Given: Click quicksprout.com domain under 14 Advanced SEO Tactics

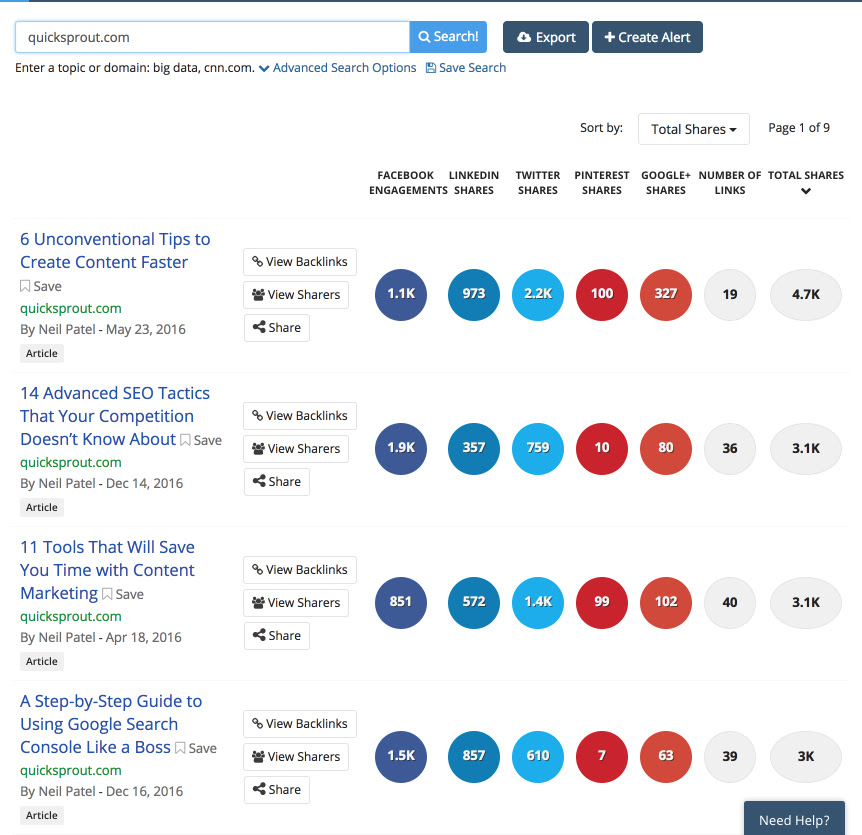Looking at the screenshot, I should (x=71, y=462).
